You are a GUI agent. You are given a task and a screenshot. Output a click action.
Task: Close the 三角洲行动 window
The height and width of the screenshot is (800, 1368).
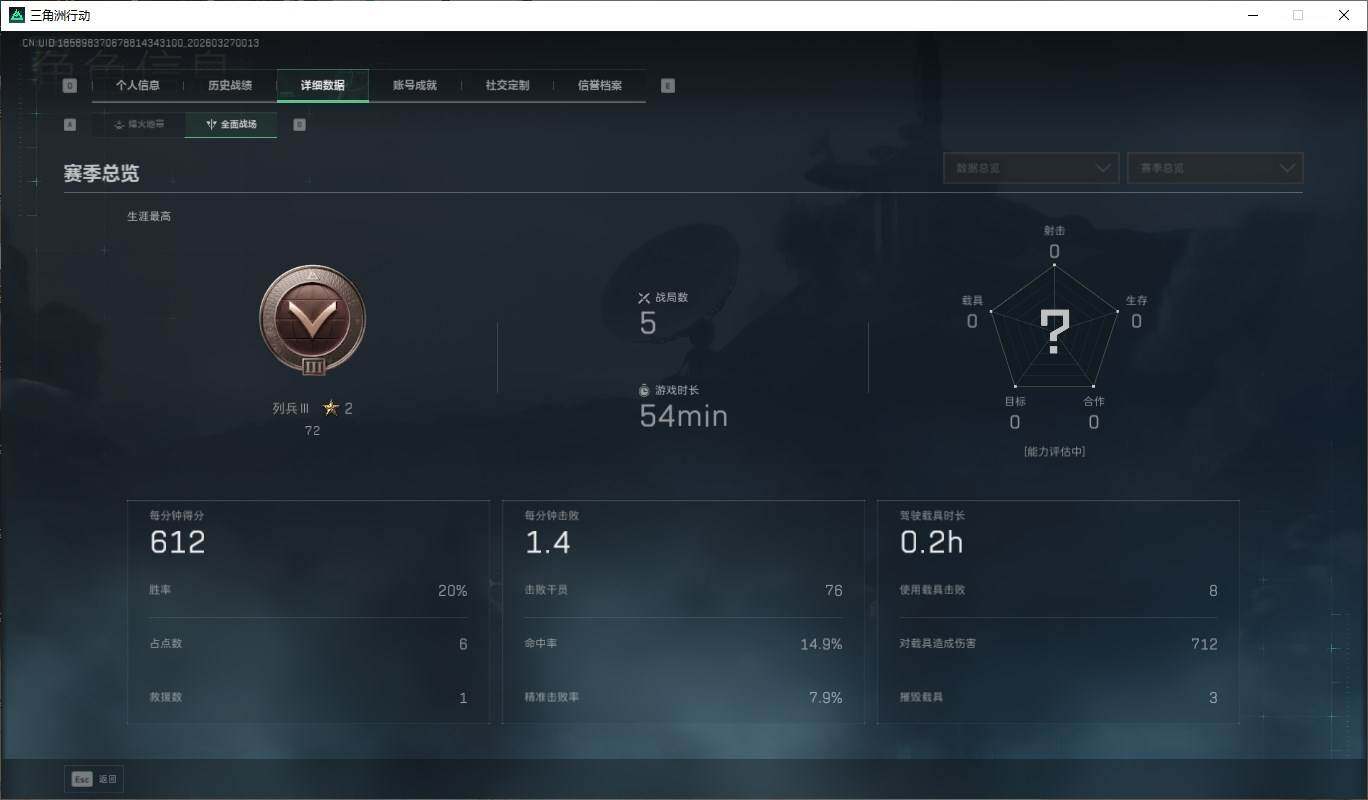1344,15
